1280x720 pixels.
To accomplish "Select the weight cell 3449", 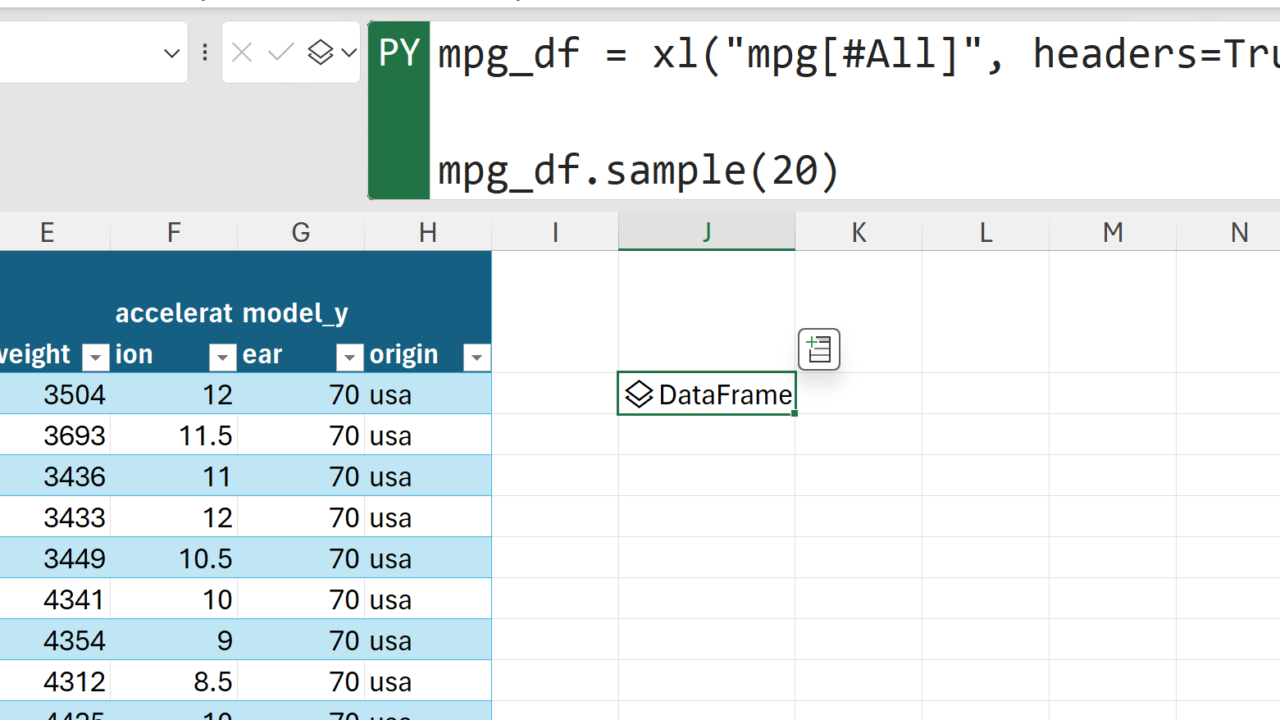I will click(55, 558).
